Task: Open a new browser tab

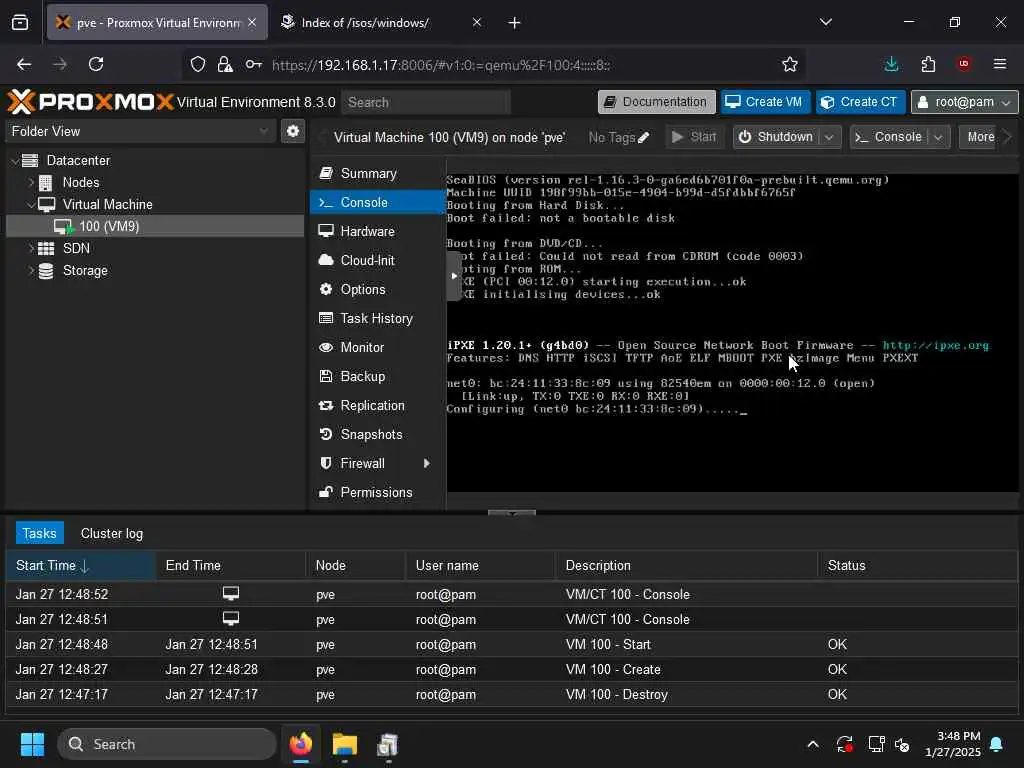Action: coord(515,23)
